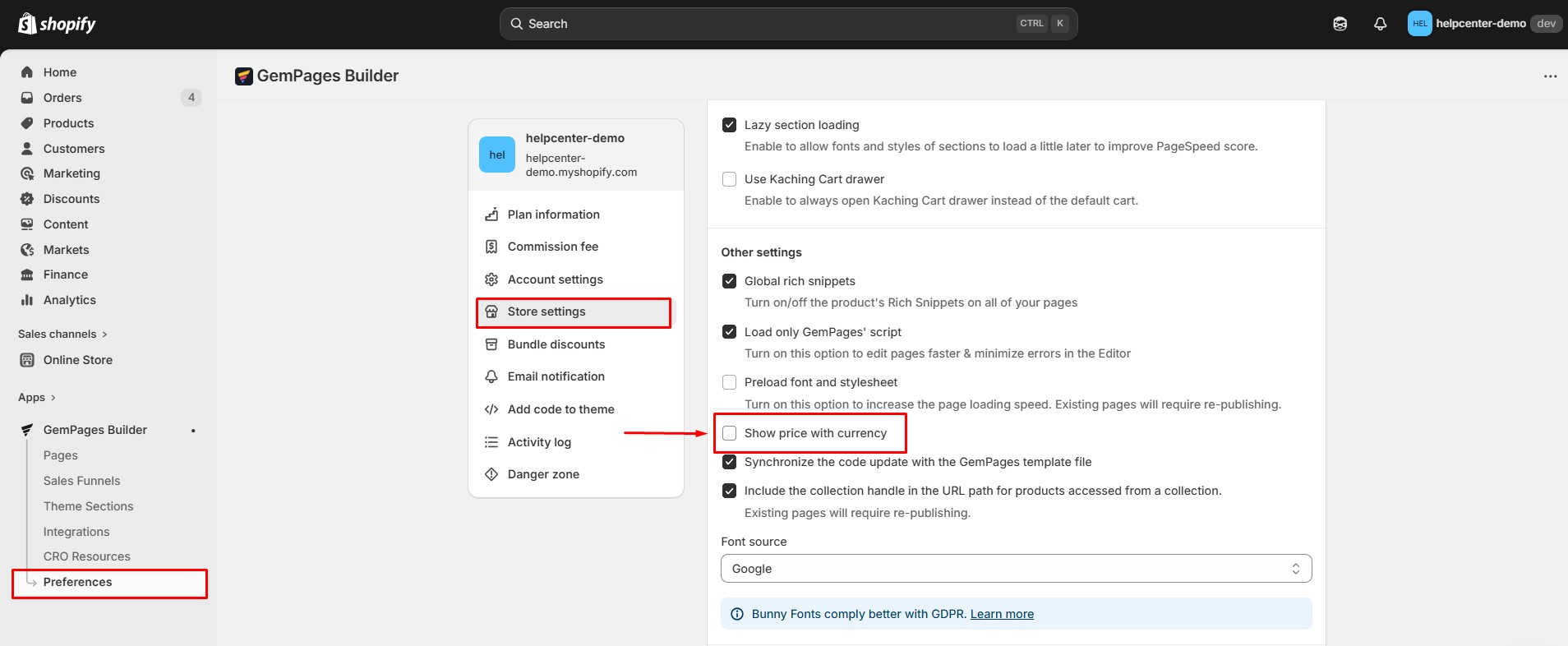Open the Sidekick assistant icon in top bar
The image size is (1568, 646).
[1340, 24]
